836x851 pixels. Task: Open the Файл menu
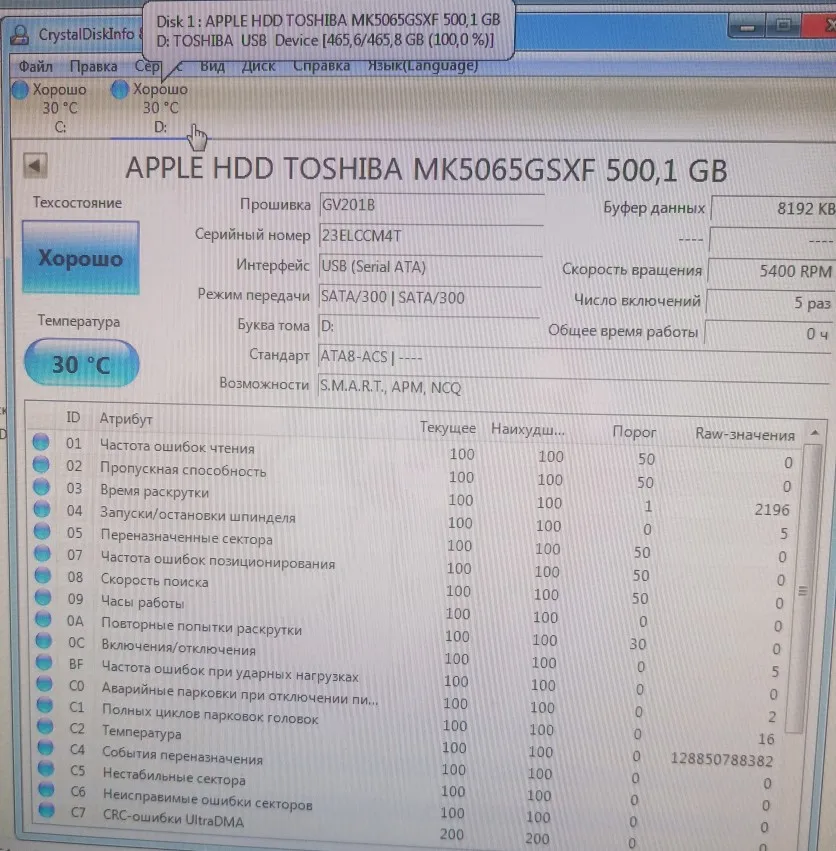(x=36, y=66)
